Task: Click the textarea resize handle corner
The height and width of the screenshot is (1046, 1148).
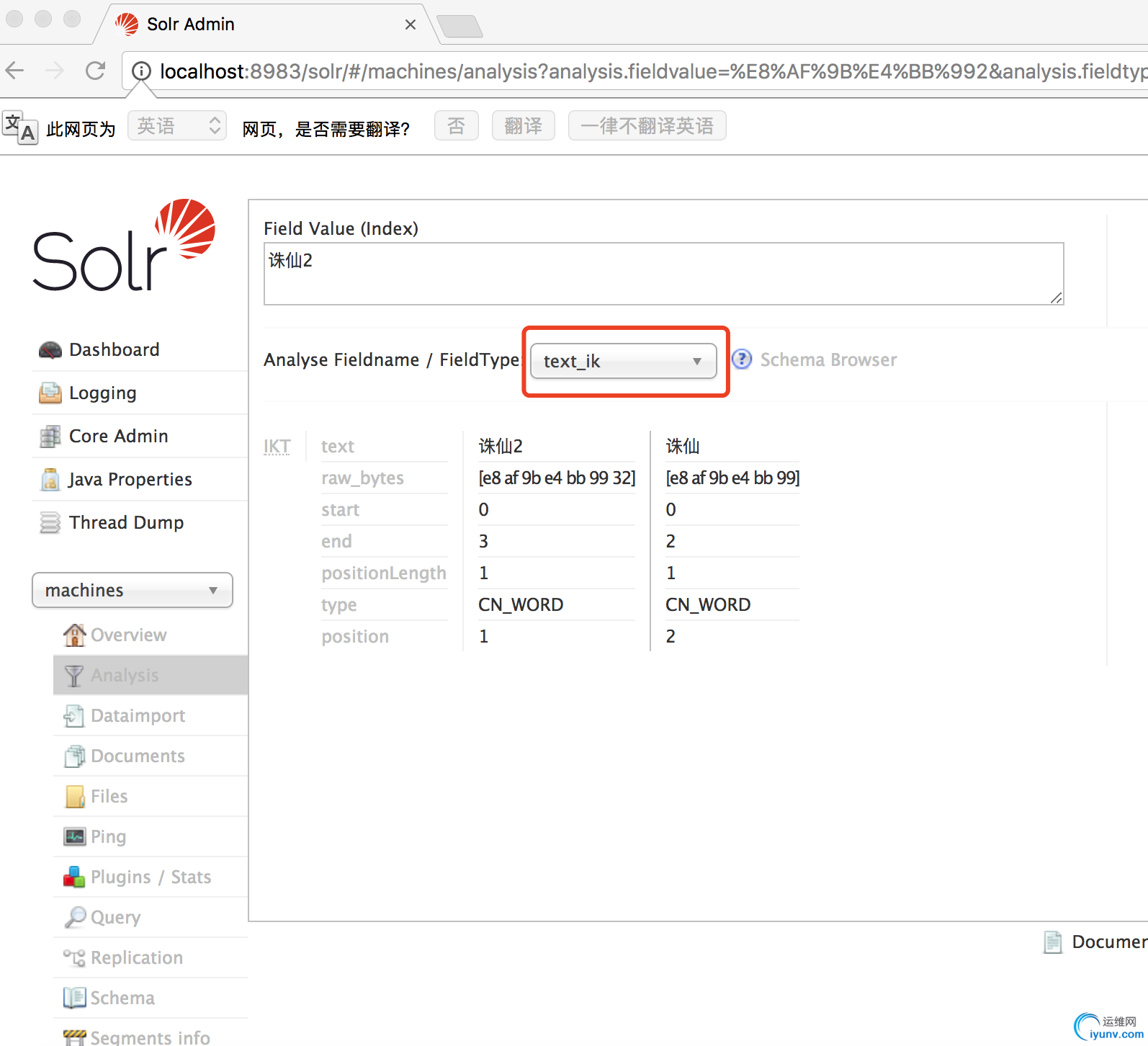Action: coord(1057,298)
